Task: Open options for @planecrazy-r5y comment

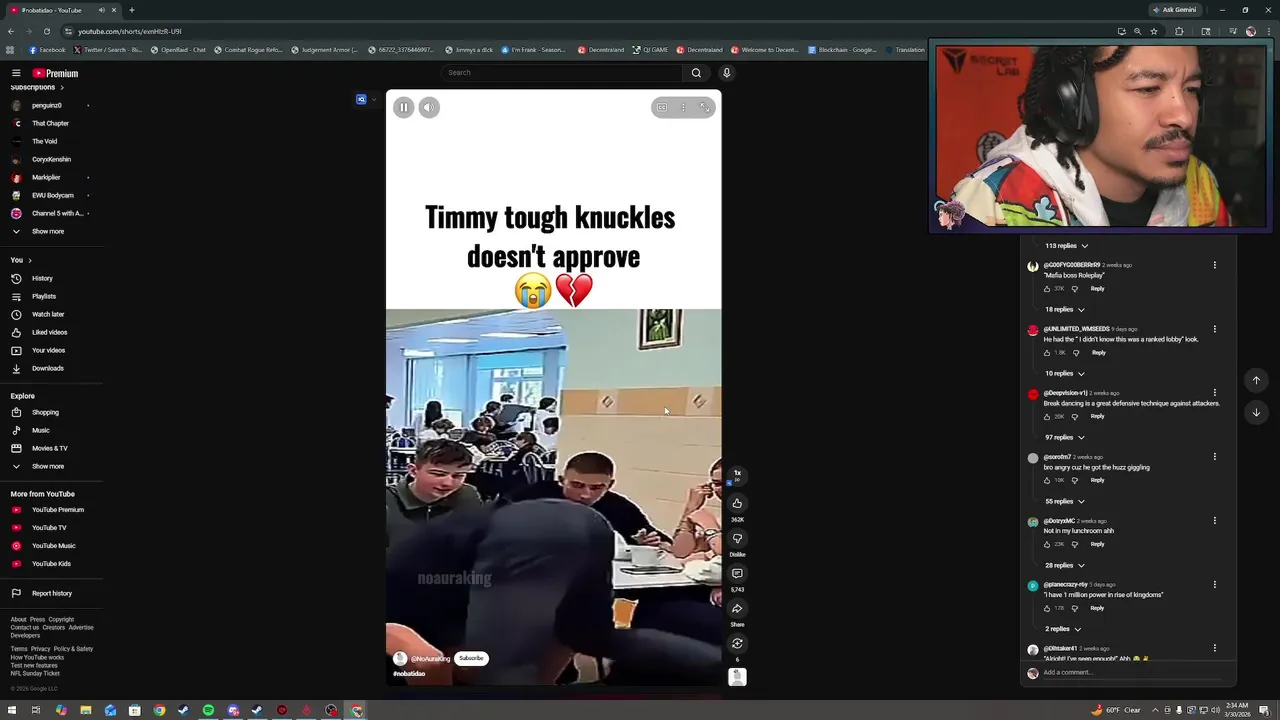Action: [1215, 585]
